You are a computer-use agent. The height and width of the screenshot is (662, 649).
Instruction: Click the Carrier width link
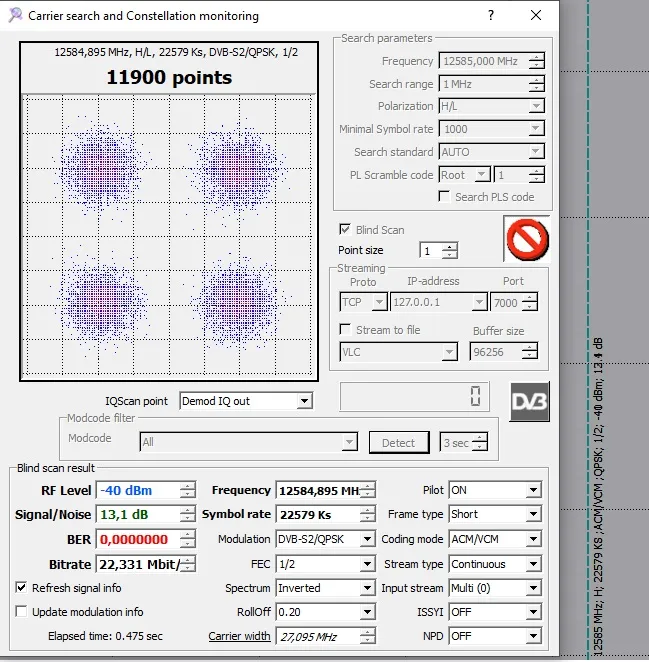[x=239, y=636]
